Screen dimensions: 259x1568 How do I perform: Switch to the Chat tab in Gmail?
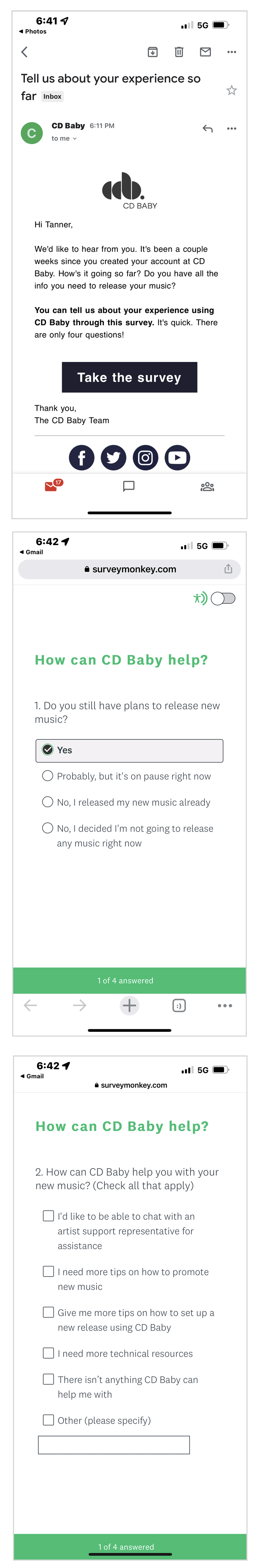pyautogui.click(x=129, y=486)
